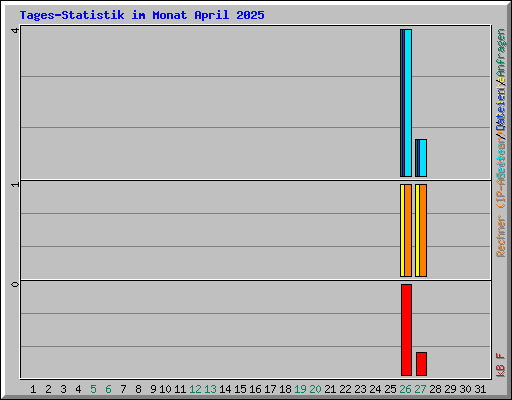Click the y-axis value 0
This screenshot has height=400, width=512.
click(15, 284)
